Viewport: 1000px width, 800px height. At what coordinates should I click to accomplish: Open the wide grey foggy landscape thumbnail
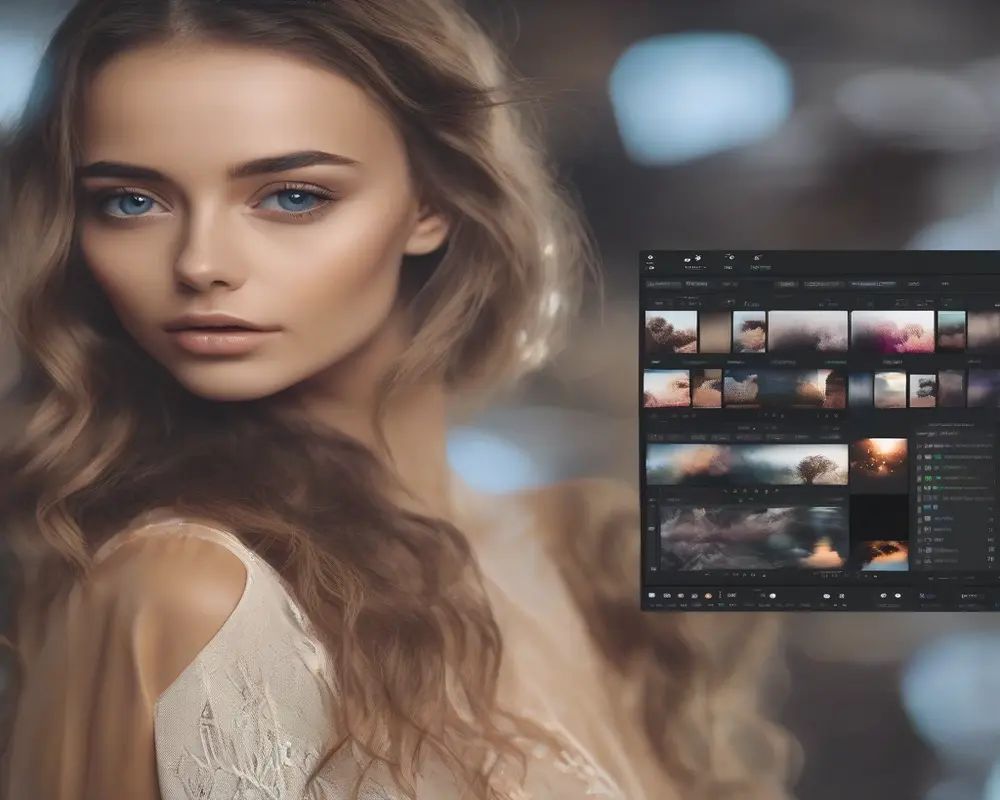(808, 332)
